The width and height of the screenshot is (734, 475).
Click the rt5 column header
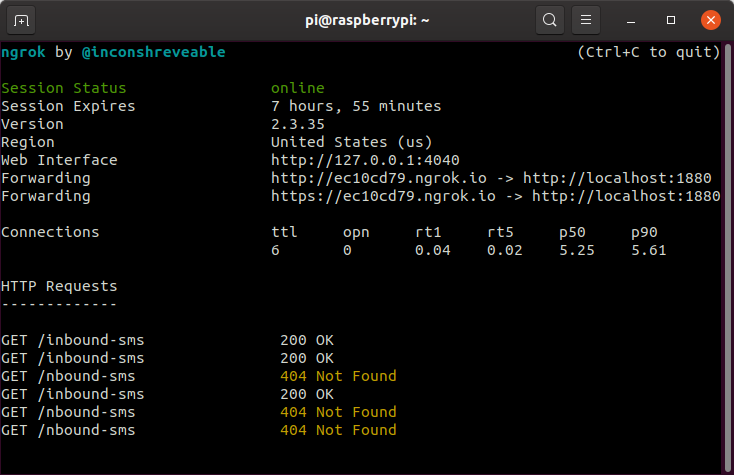[500, 232]
